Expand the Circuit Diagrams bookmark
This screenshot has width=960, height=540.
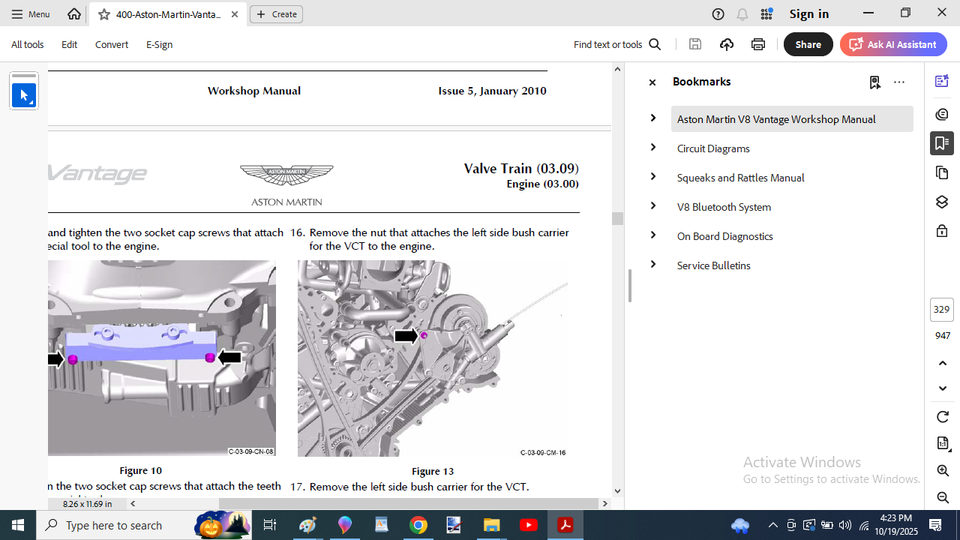tap(653, 148)
